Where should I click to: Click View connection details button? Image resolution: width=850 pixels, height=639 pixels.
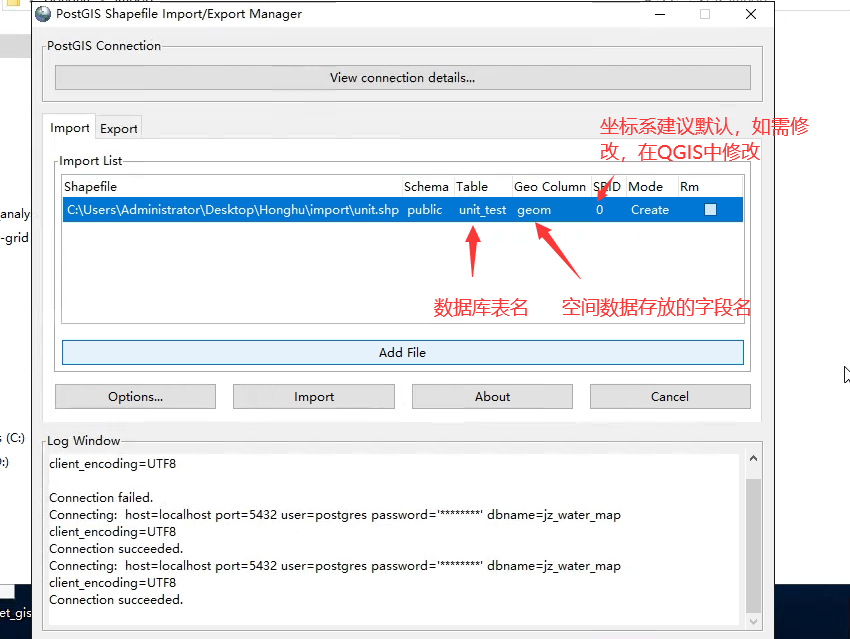[402, 78]
